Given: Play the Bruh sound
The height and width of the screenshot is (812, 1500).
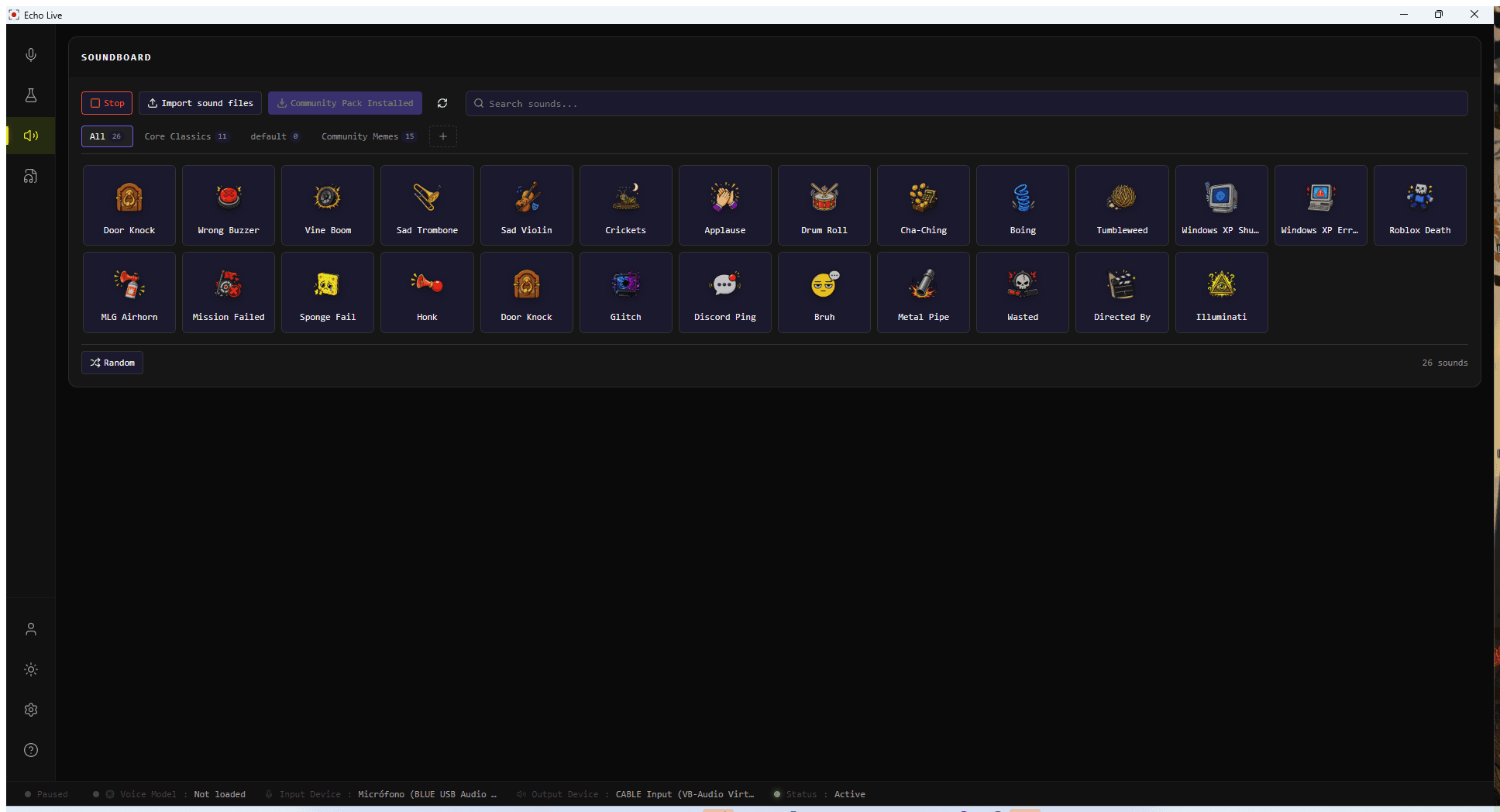Looking at the screenshot, I should point(824,292).
